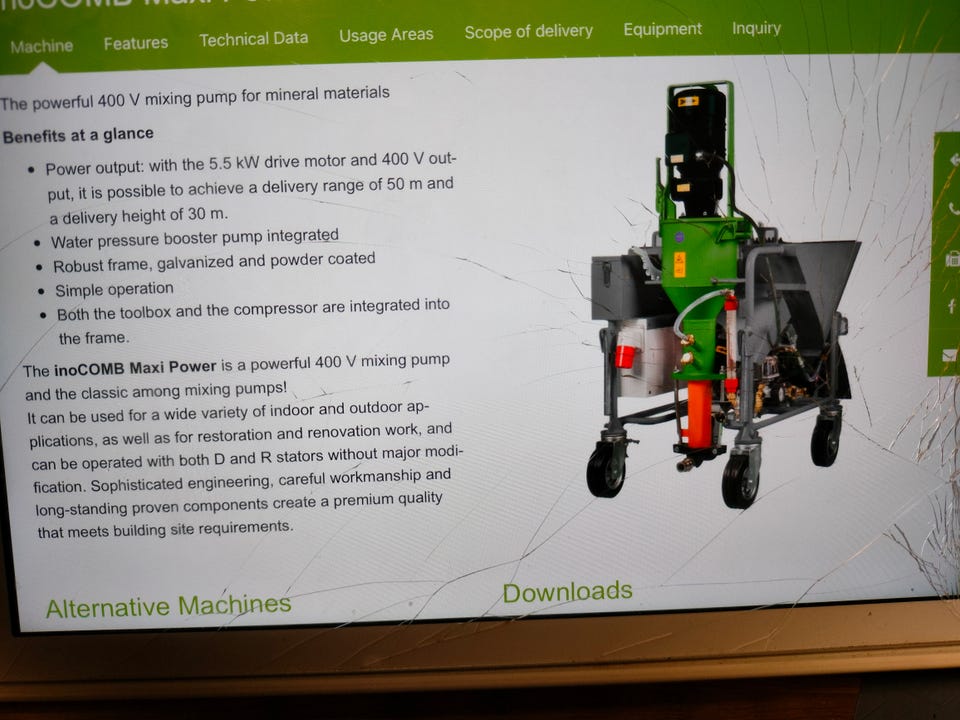Viewport: 960px width, 720px height.
Task: Switch to the Features tab
Action: coord(136,43)
